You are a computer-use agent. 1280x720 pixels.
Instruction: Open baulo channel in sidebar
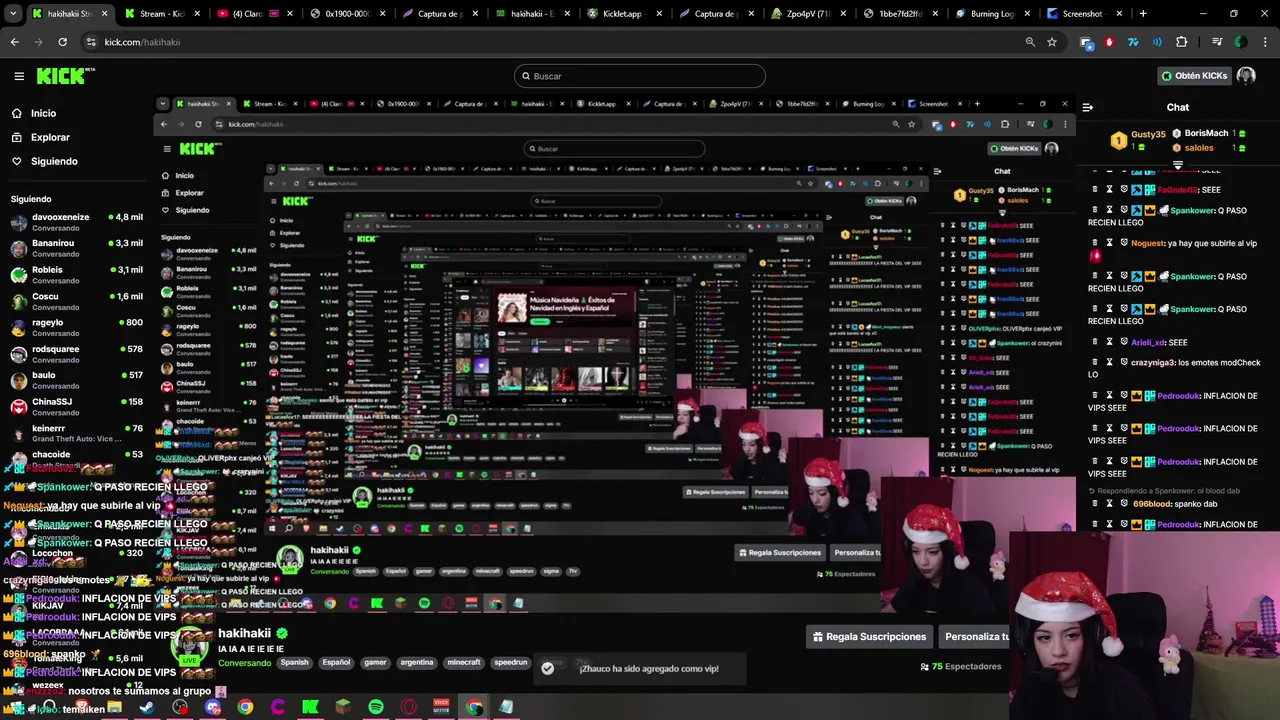[x=77, y=380]
